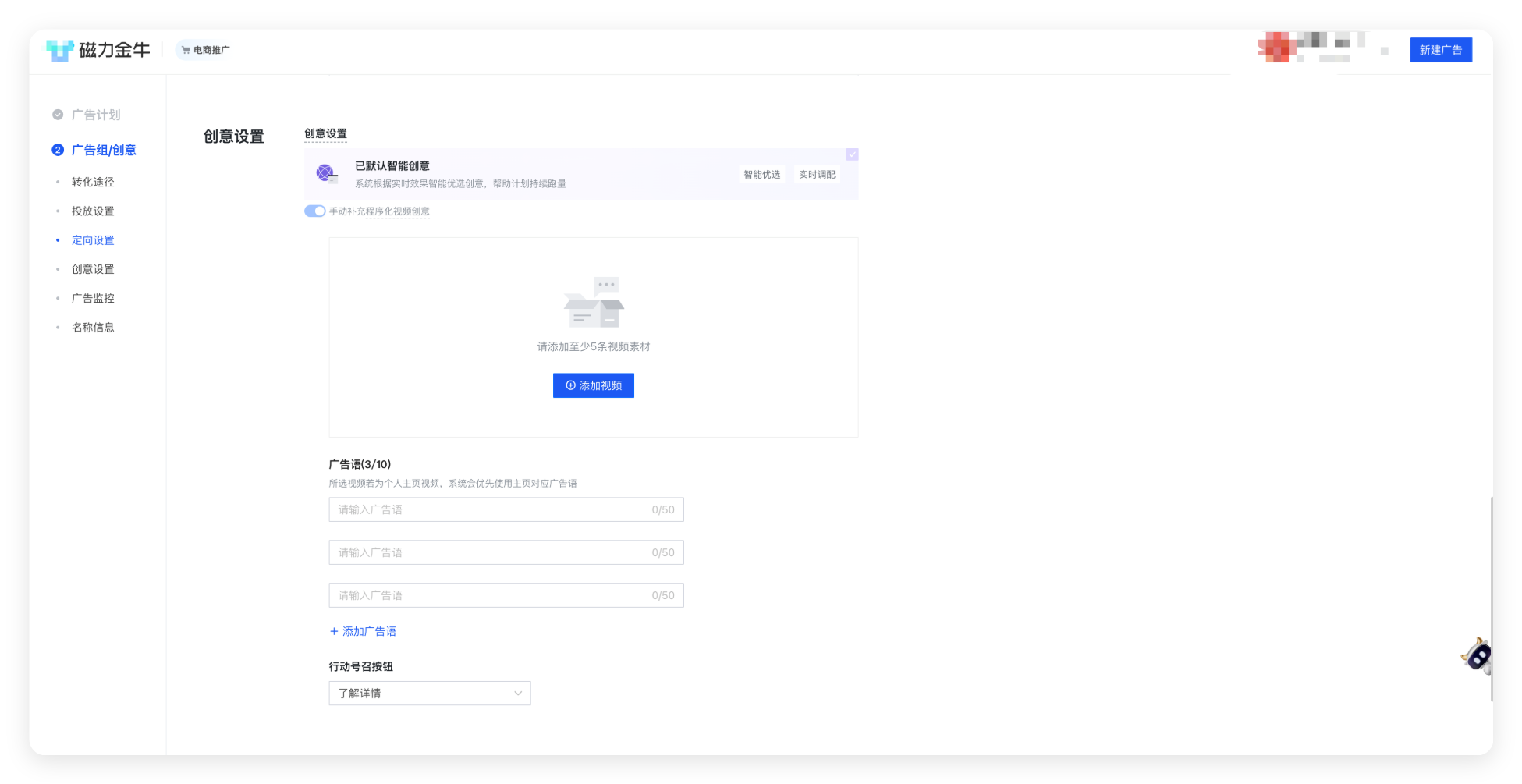Click the step 2 number badge icon
Image resolution: width=1522 pixels, height=784 pixels.
click(58, 150)
